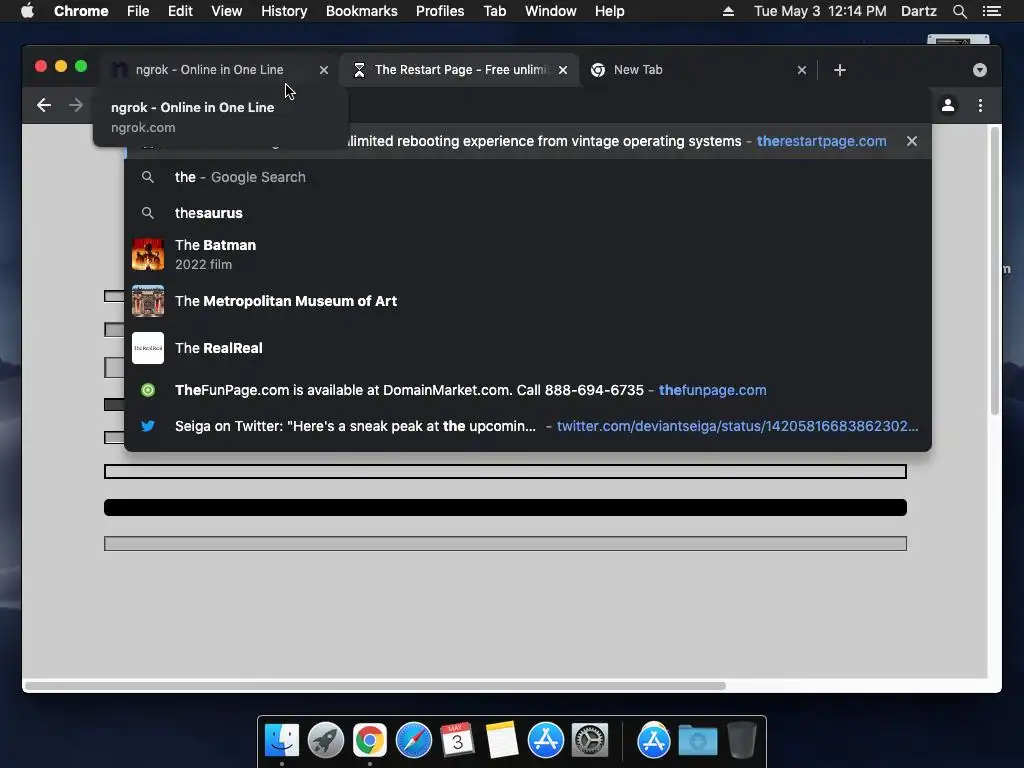Close the ngrok tab
Viewport: 1024px width, 768px height.
click(324, 70)
